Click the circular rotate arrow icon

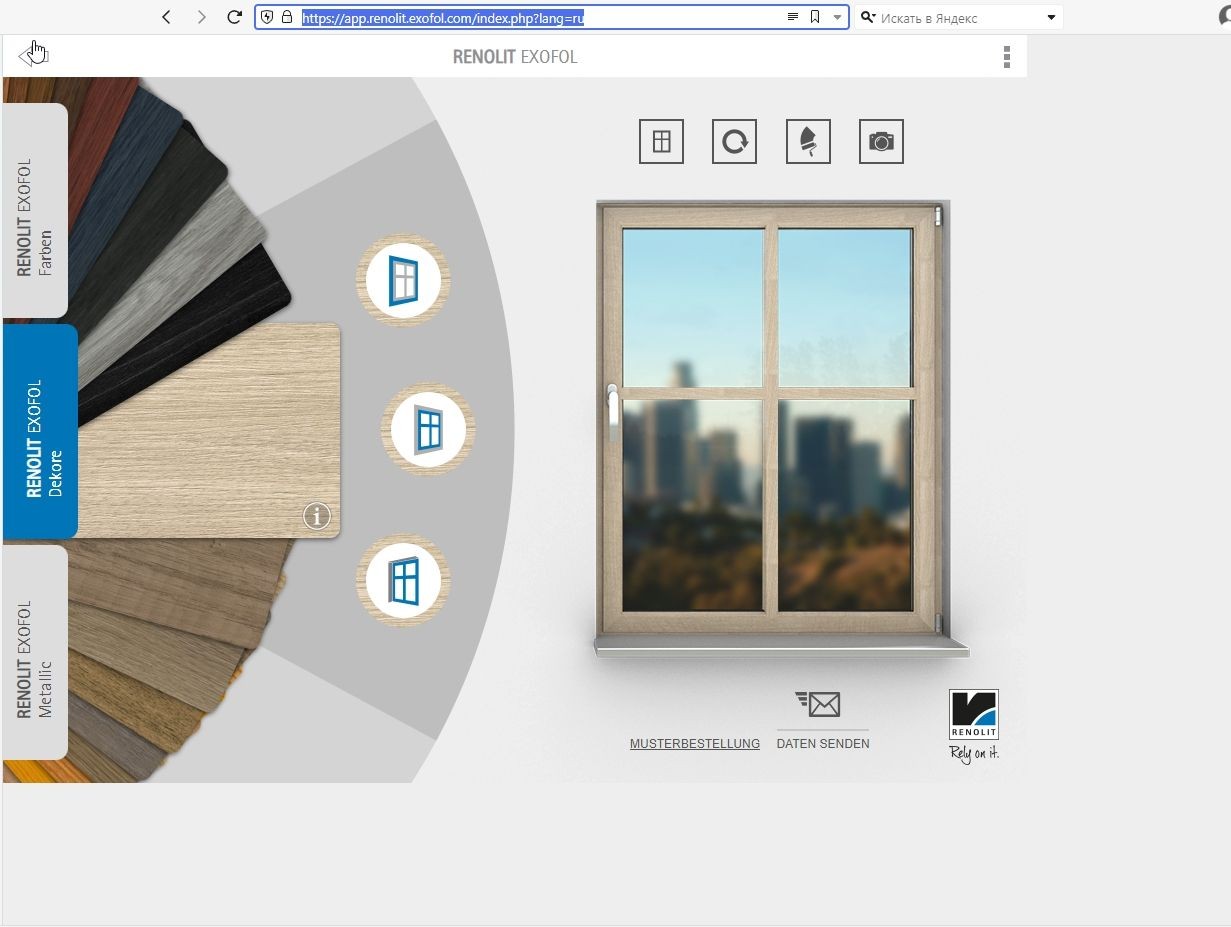pyautogui.click(x=734, y=142)
